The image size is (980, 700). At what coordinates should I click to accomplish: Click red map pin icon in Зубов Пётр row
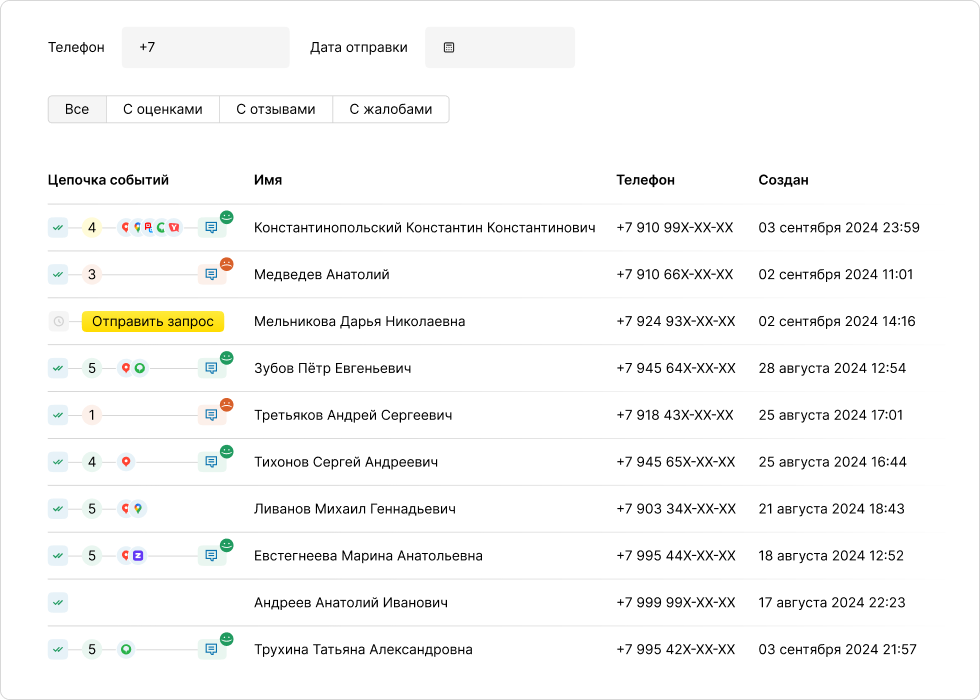click(x=126, y=368)
